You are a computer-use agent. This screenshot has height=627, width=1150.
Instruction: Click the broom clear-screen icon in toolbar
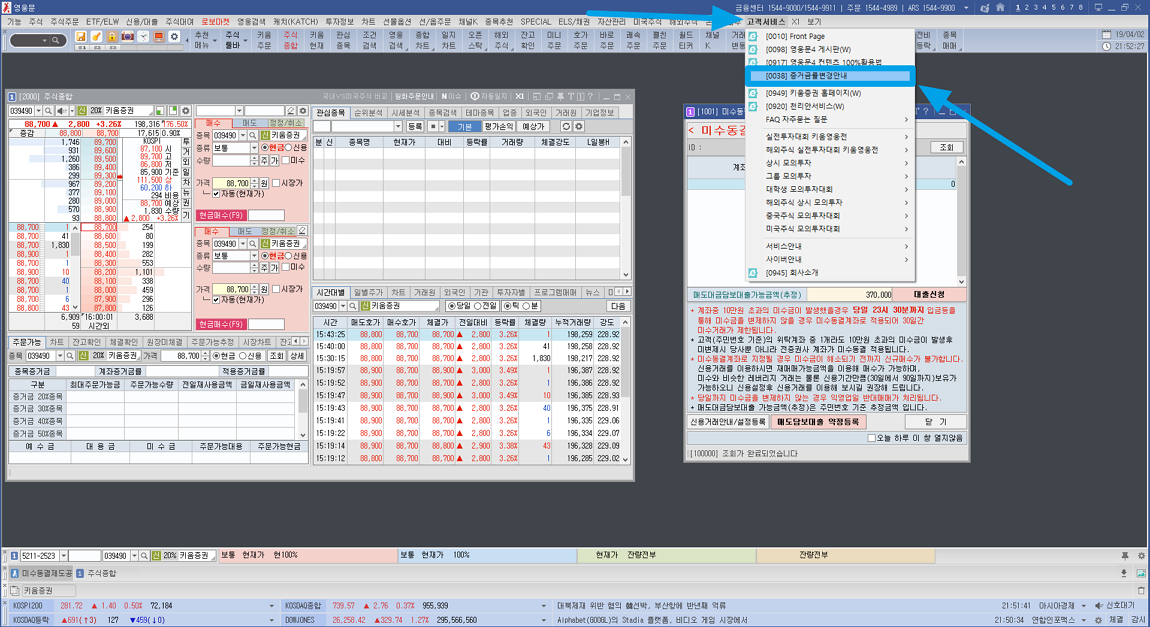[96, 37]
